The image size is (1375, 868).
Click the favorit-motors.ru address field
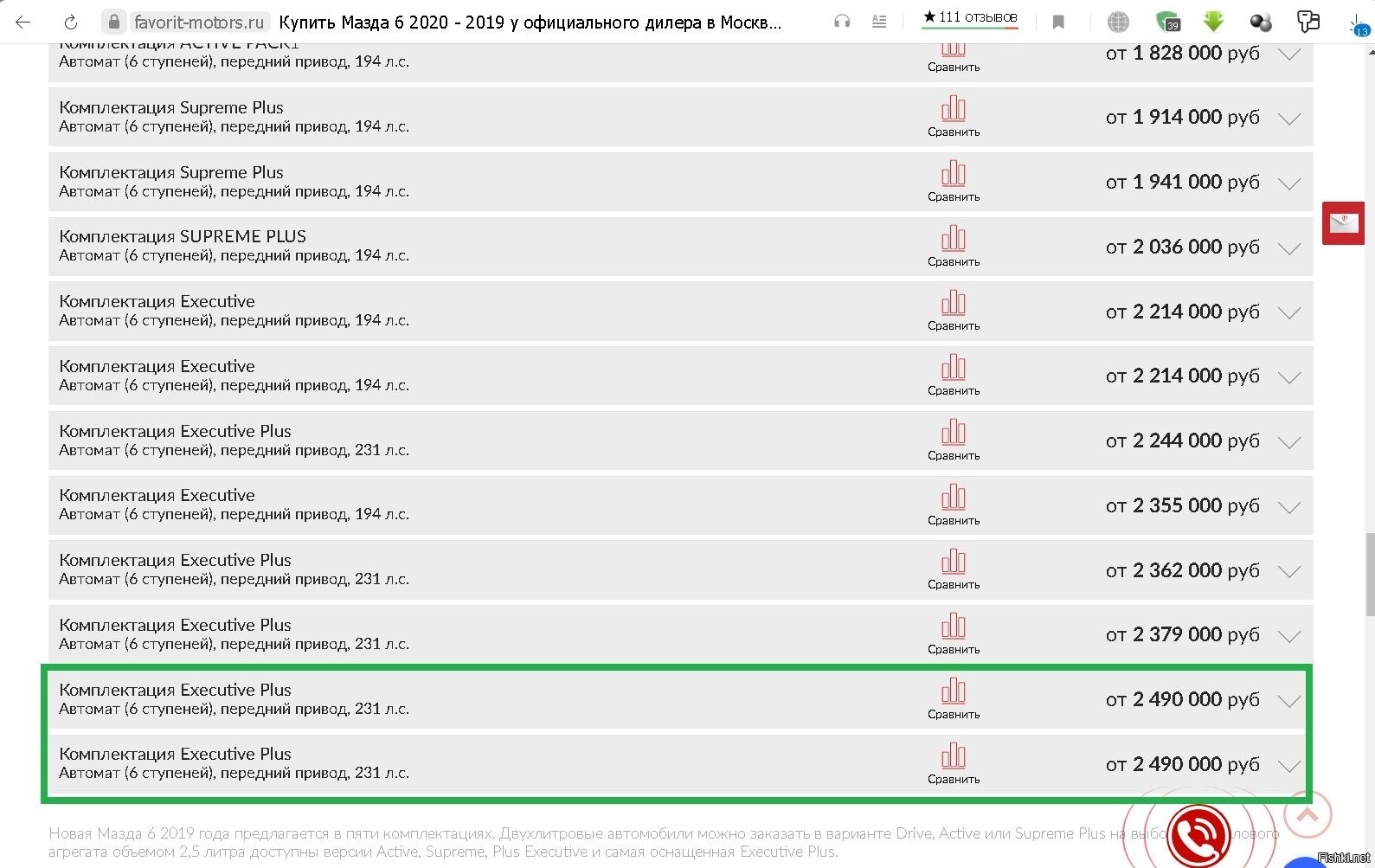[199, 23]
